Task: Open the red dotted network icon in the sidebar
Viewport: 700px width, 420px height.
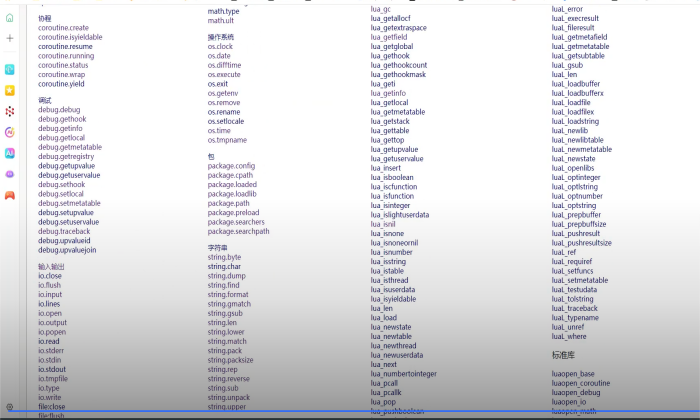Action: (9, 111)
